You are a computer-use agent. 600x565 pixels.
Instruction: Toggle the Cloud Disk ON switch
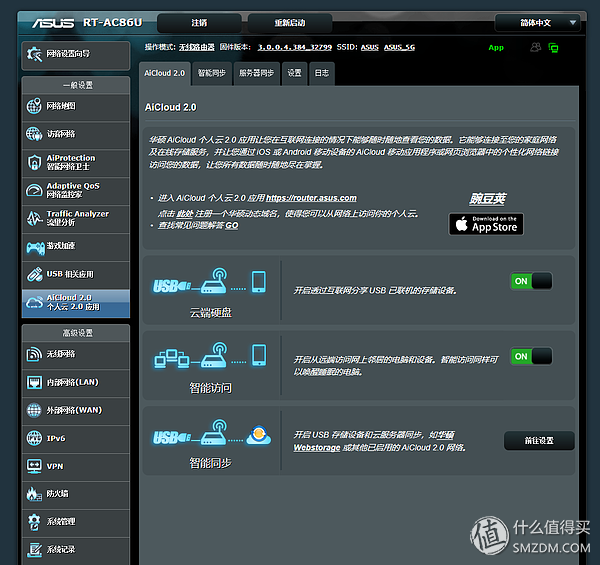[x=532, y=281]
